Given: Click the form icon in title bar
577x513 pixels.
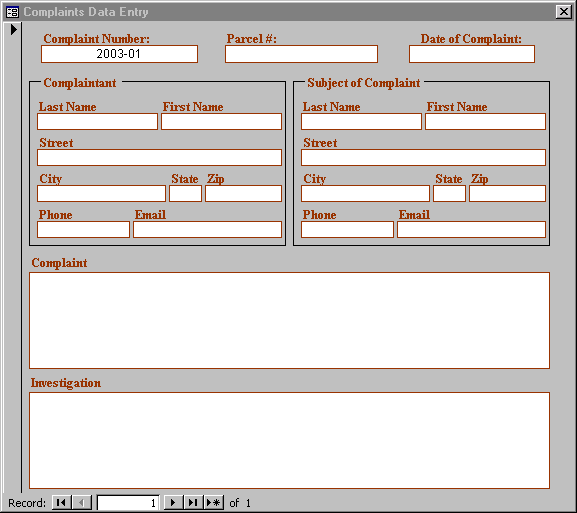Looking at the screenshot, I should tap(12, 12).
